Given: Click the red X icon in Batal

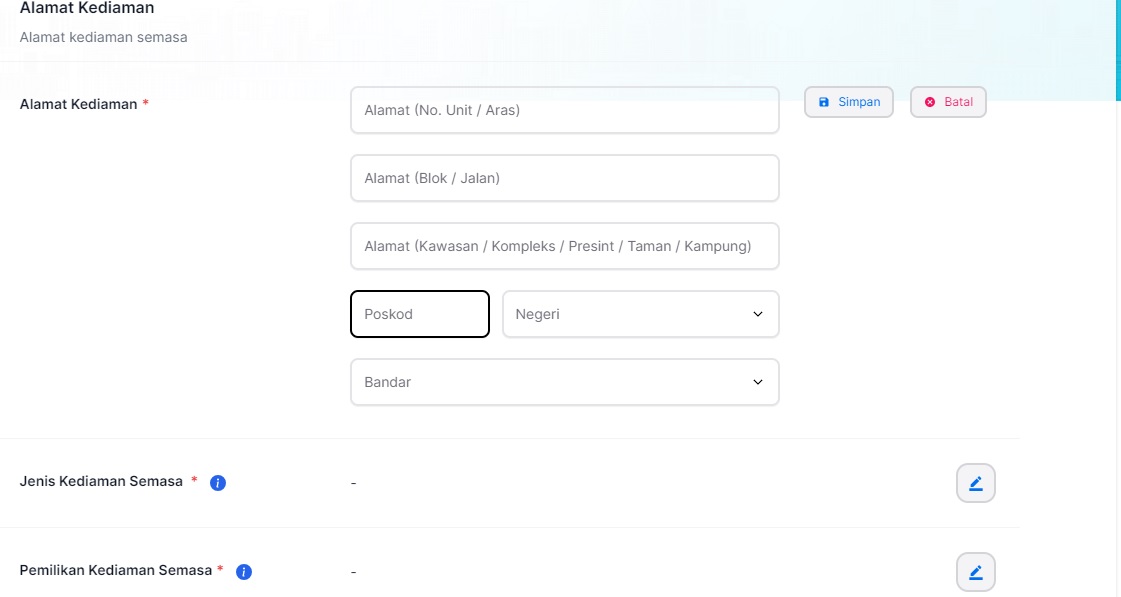Looking at the screenshot, I should click(929, 102).
